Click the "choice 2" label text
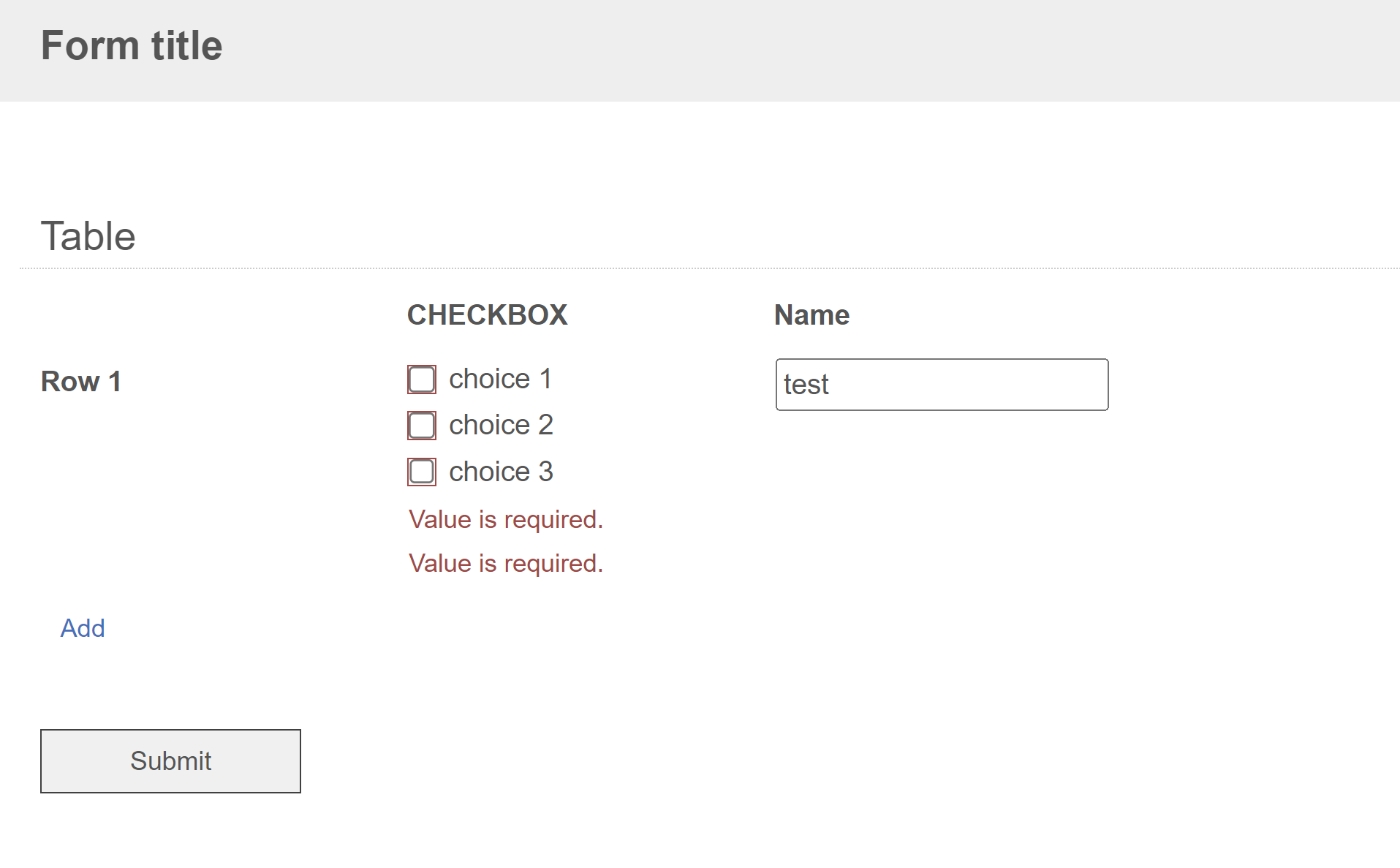Screen dimensions: 1400x868 tap(501, 426)
